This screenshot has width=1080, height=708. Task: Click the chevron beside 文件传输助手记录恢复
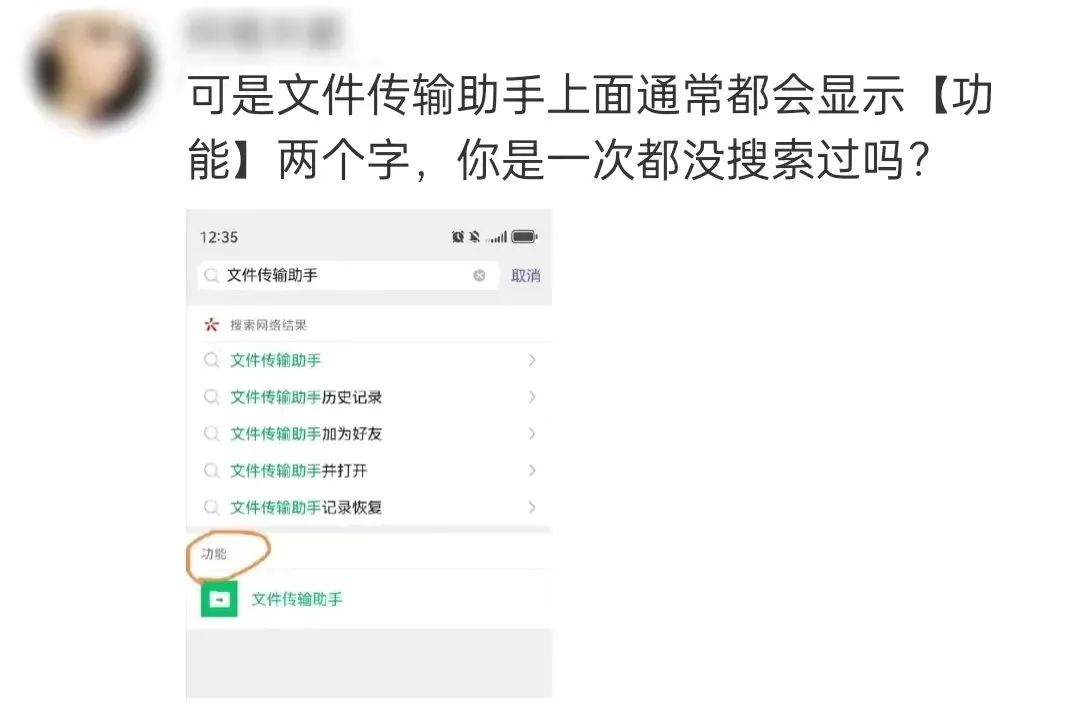point(532,508)
